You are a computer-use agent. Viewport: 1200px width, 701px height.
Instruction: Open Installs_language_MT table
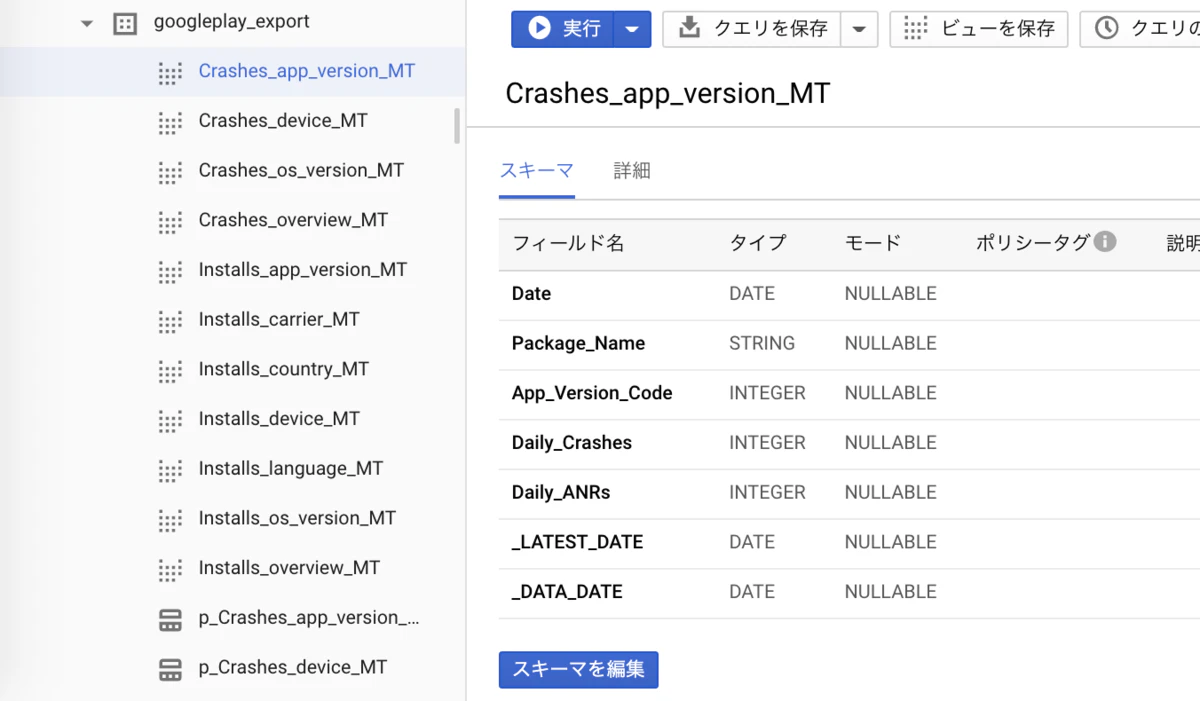tap(291, 468)
